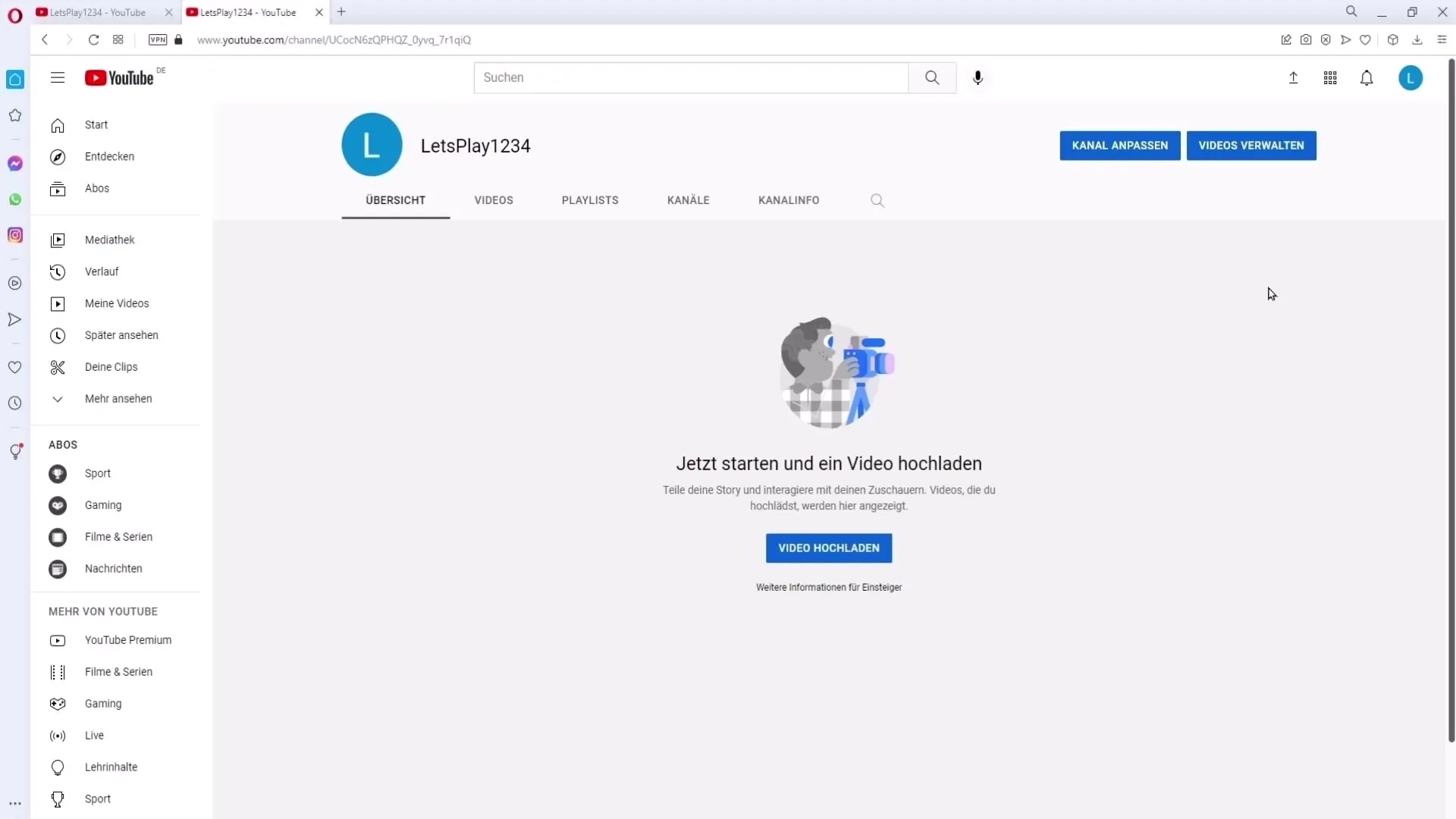The height and width of the screenshot is (819, 1456).
Task: Click the Subscriptions/Abos icon
Action: pyautogui.click(x=57, y=188)
